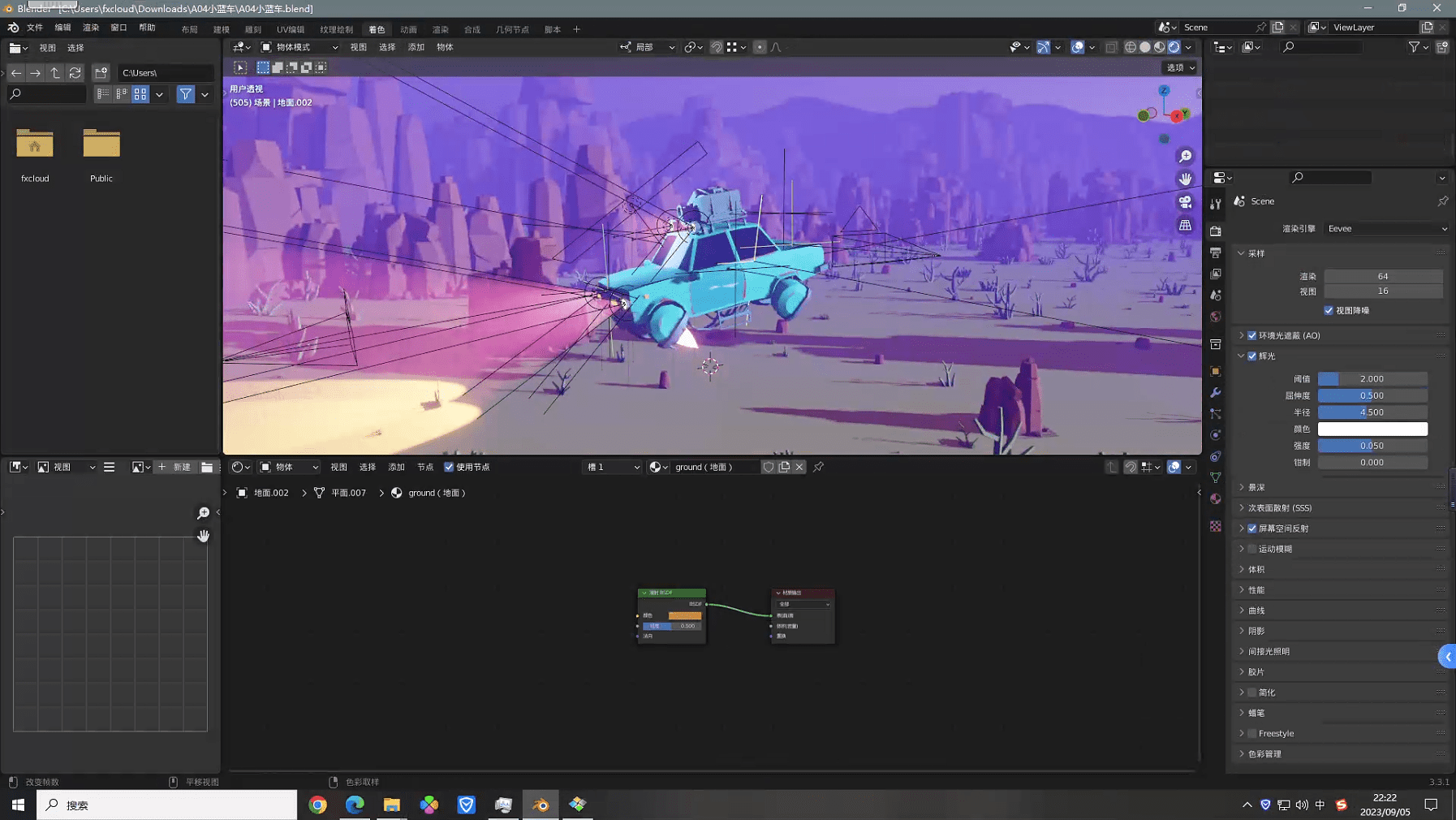Open the Physics properties tab
Screen dimensions: 1456x820
tap(1215, 435)
